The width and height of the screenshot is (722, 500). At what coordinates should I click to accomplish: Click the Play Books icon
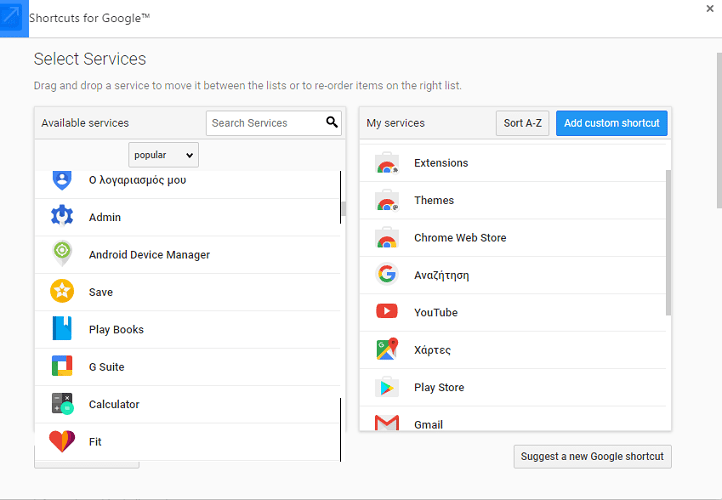62,328
